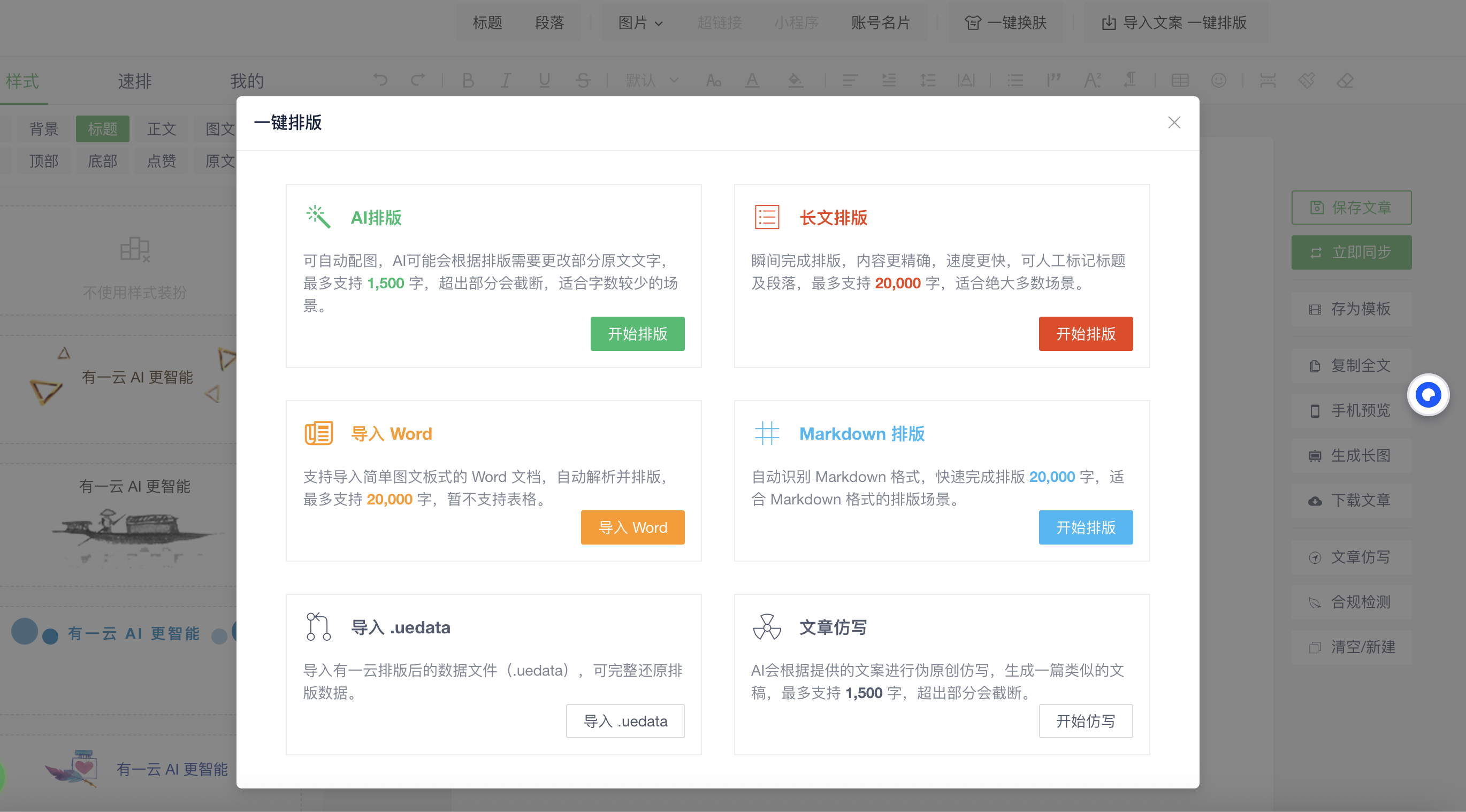The width and height of the screenshot is (1466, 812).
Task: Open the font size Aa tool
Action: (x=714, y=80)
